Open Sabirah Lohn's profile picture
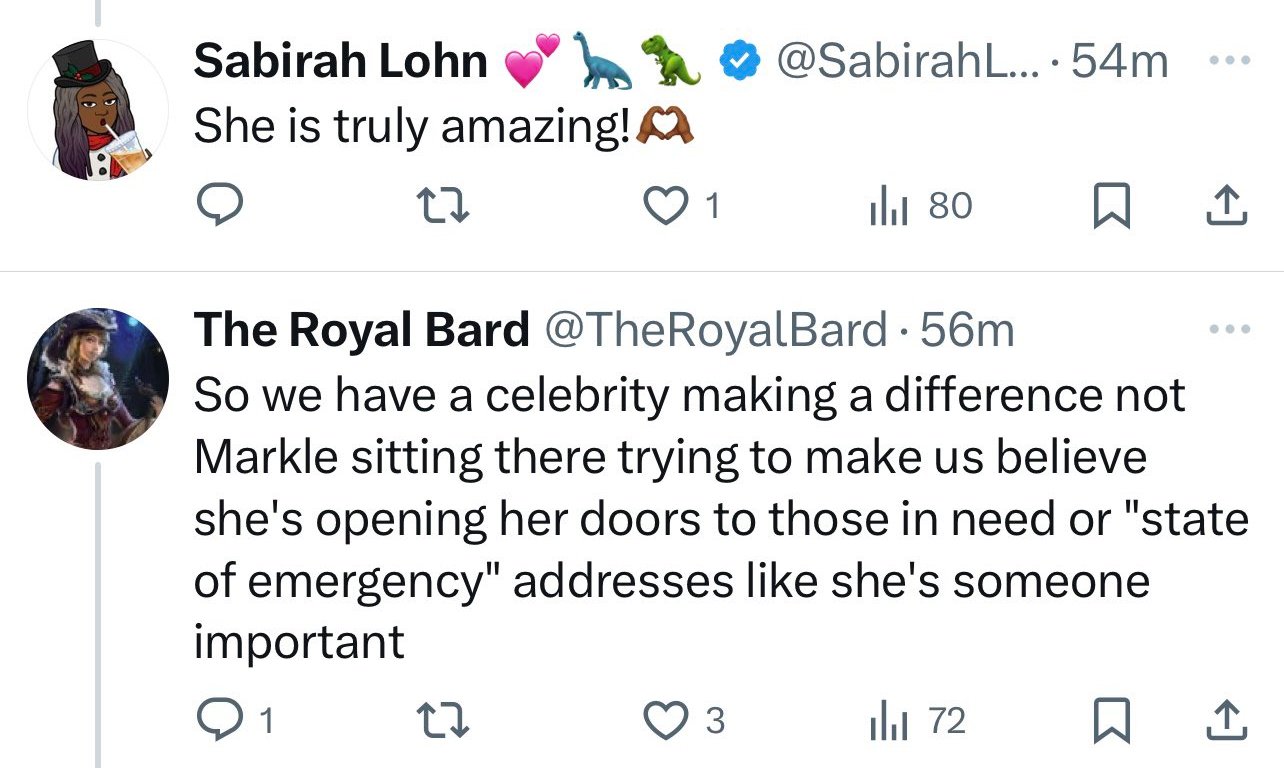The width and height of the screenshot is (1284, 768). [97, 110]
